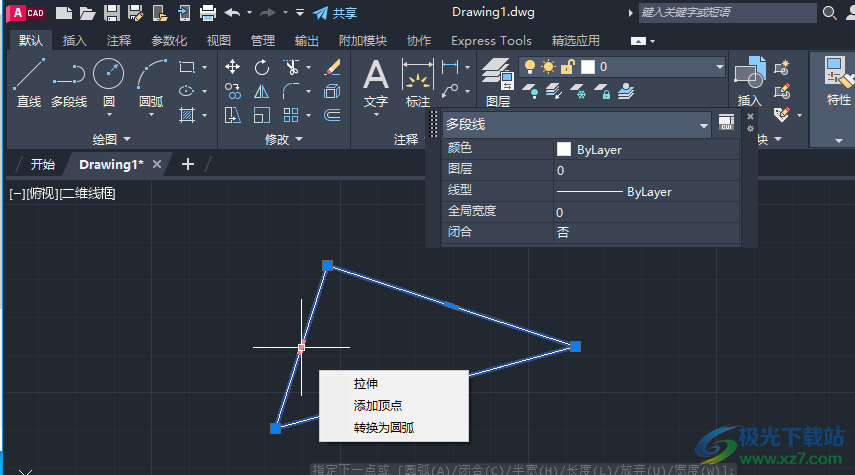Click the Fillet tool icon
The image size is (855, 475).
pyautogui.click(x=291, y=91)
